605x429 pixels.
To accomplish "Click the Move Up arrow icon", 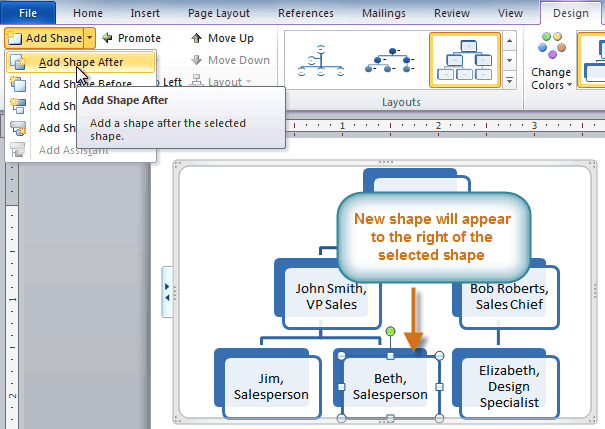I will 198,38.
